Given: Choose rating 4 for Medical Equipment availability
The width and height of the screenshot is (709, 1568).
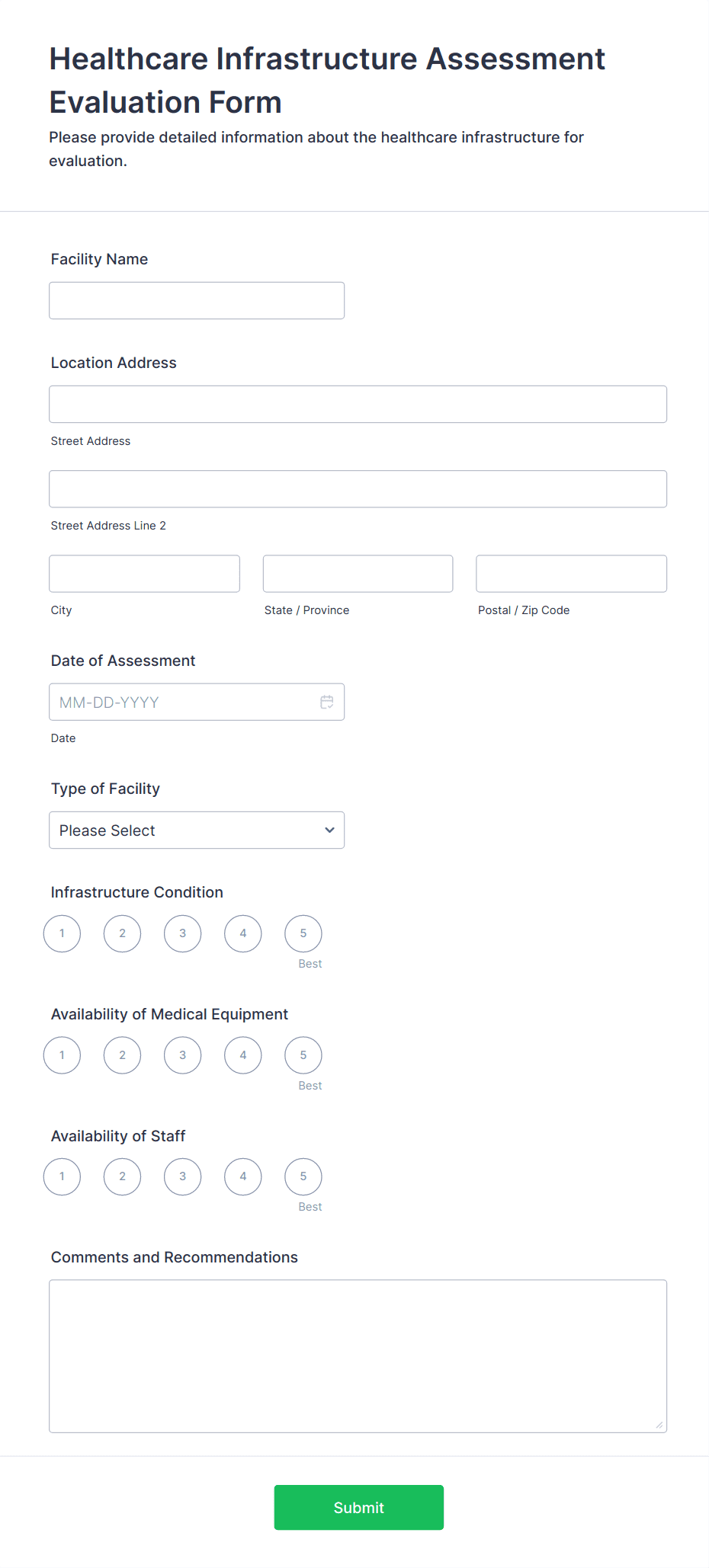Looking at the screenshot, I should click(x=242, y=1055).
